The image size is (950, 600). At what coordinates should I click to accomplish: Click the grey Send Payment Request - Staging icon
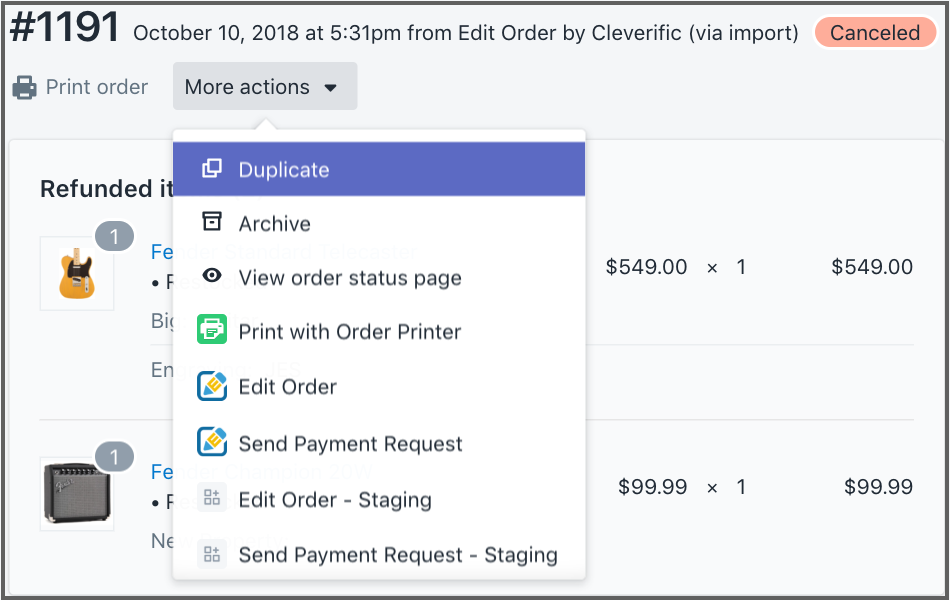point(212,553)
